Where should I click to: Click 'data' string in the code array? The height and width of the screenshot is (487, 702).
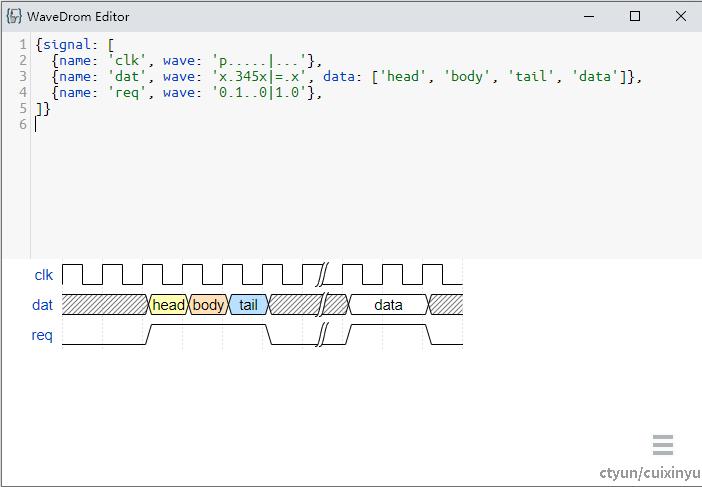click(595, 77)
